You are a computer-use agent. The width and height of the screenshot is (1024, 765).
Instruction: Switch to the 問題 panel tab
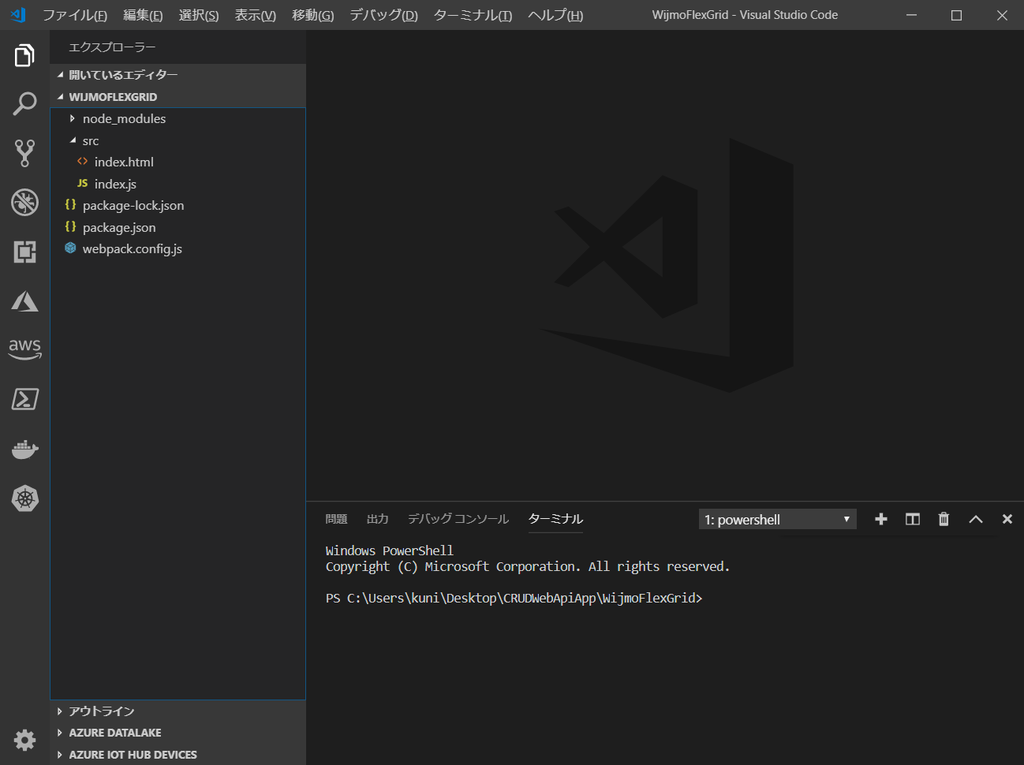point(336,519)
